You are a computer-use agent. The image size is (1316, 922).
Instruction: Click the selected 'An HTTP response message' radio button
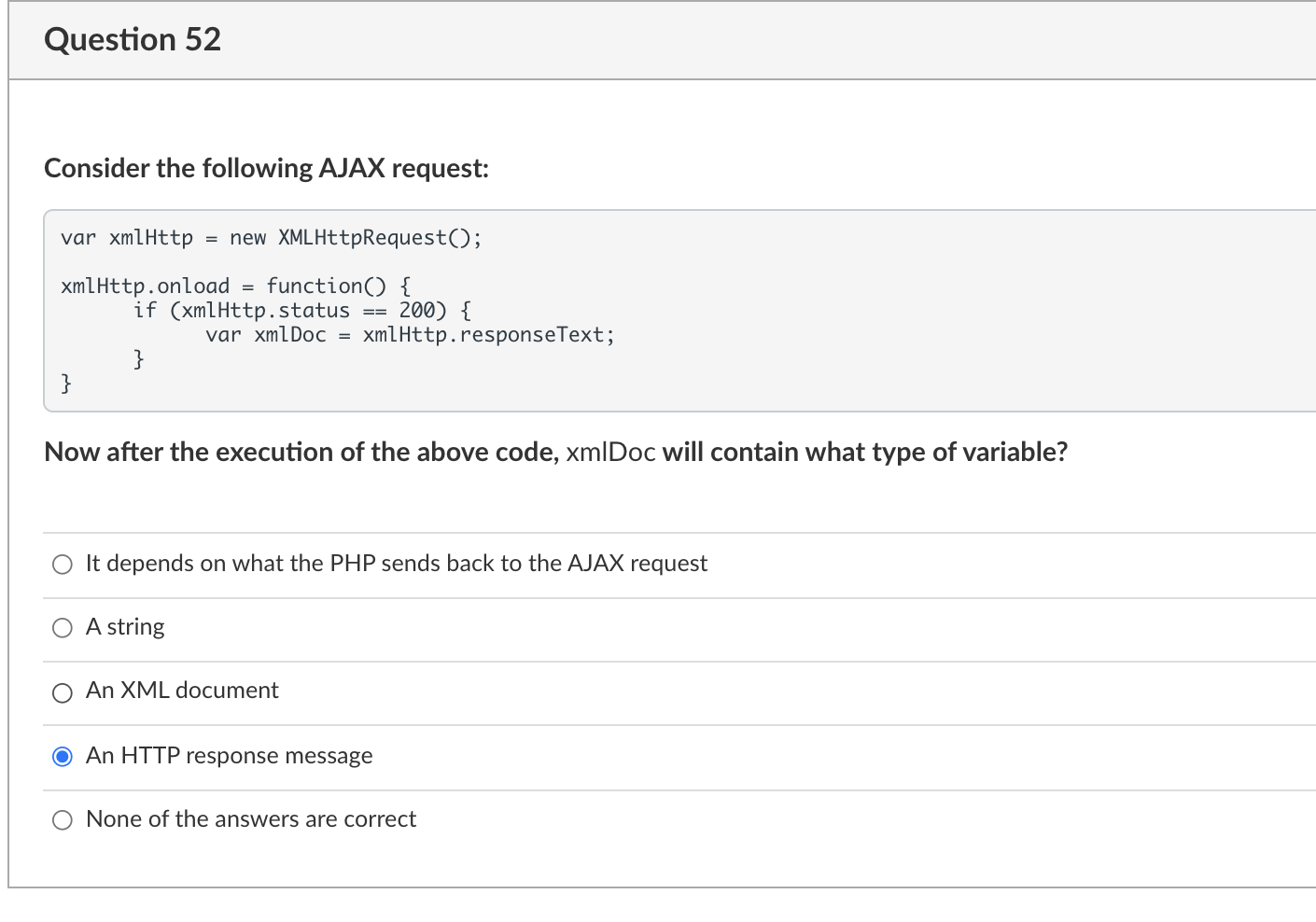[x=63, y=757]
